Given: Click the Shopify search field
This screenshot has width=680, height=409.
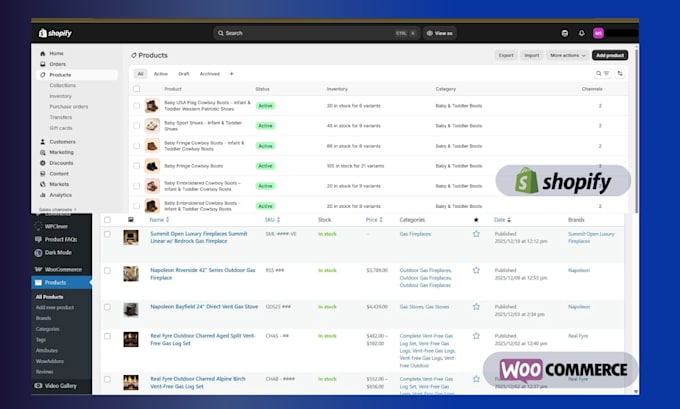Looking at the screenshot, I should [317, 33].
